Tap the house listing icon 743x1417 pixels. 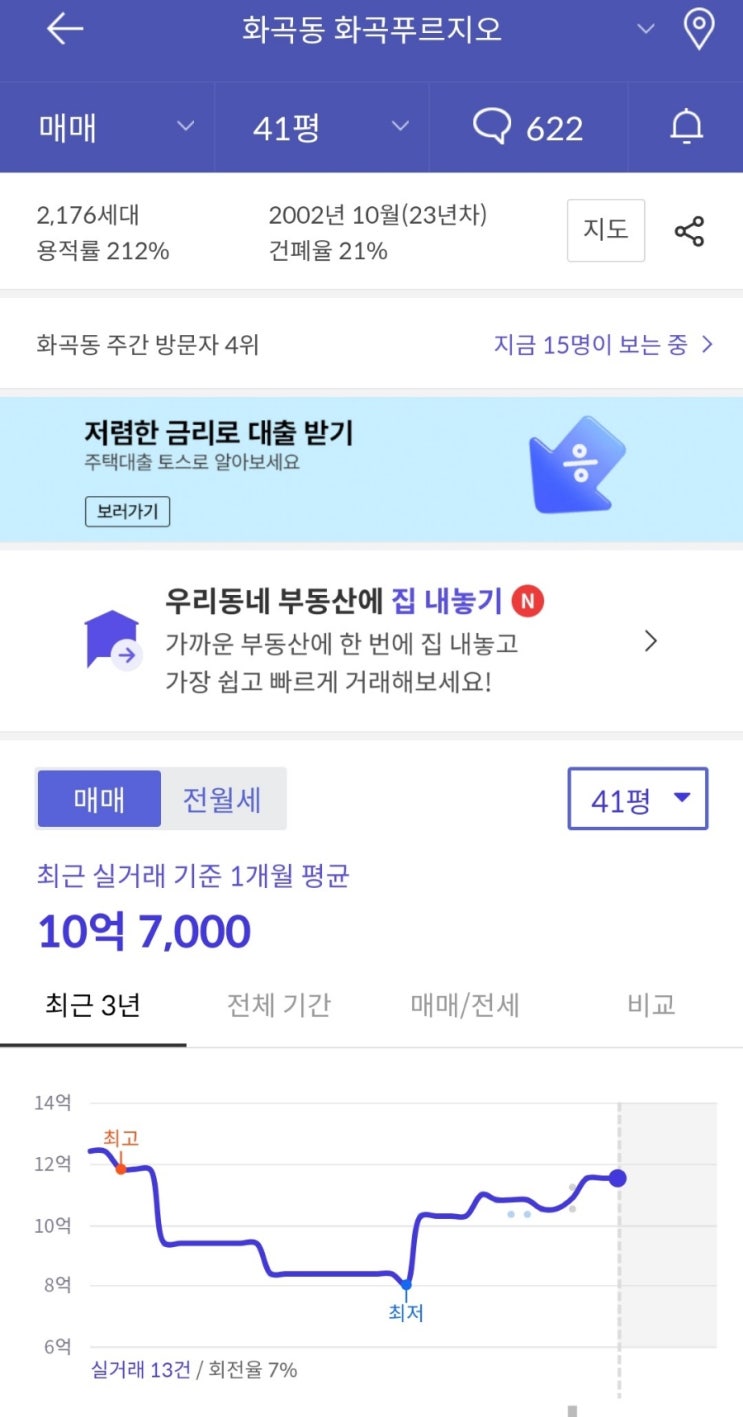click(113, 640)
